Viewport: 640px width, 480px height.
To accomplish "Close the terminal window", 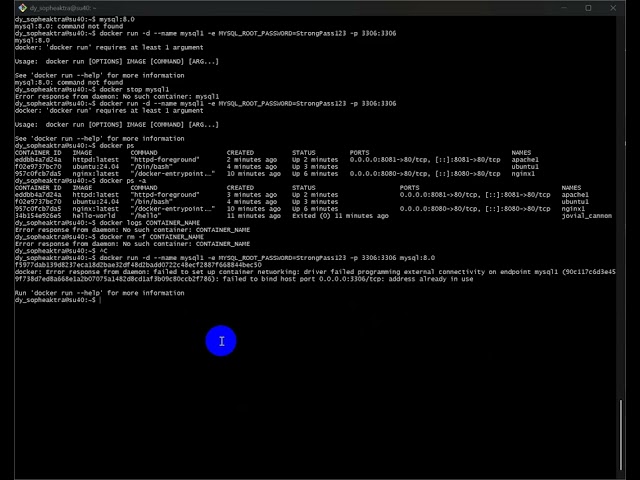I will pyautogui.click(x=613, y=8).
